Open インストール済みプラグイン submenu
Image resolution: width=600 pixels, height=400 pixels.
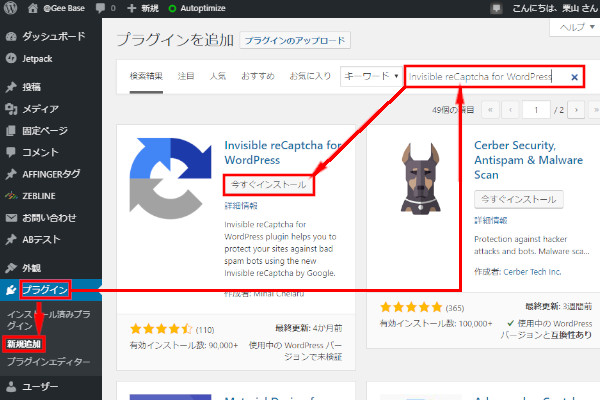[x=48, y=320]
